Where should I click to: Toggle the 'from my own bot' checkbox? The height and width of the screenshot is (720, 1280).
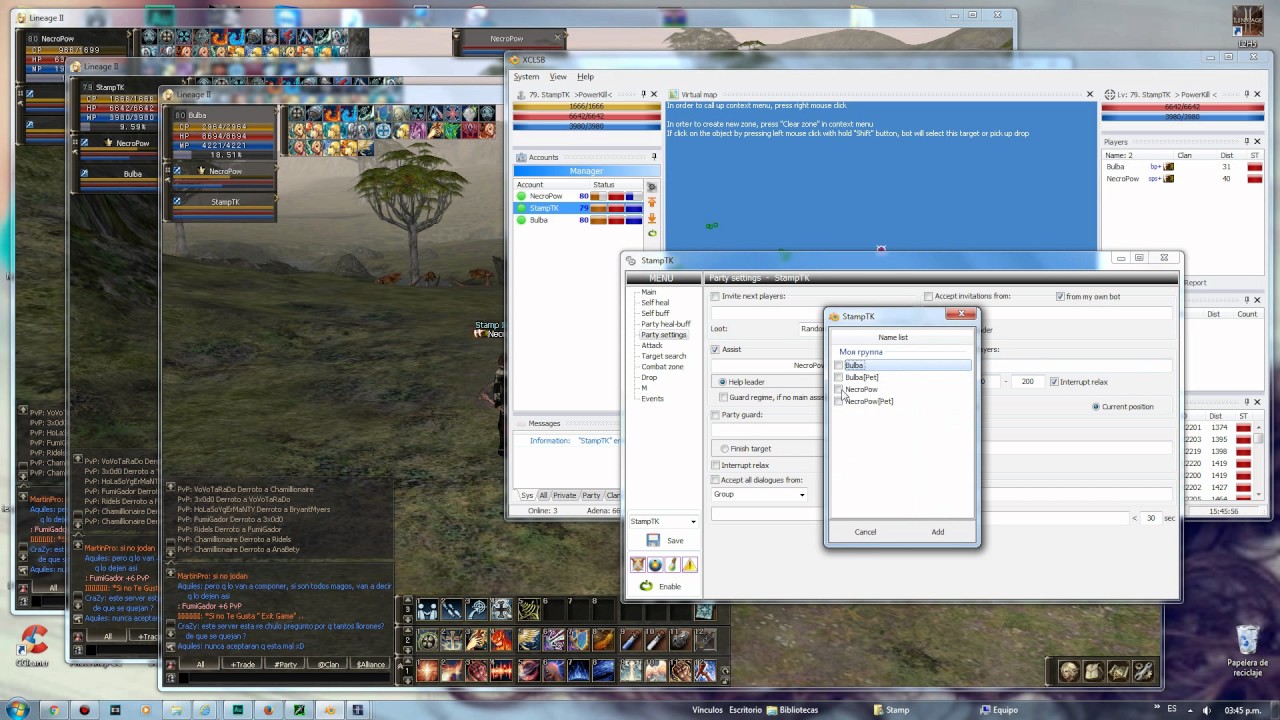click(1060, 297)
